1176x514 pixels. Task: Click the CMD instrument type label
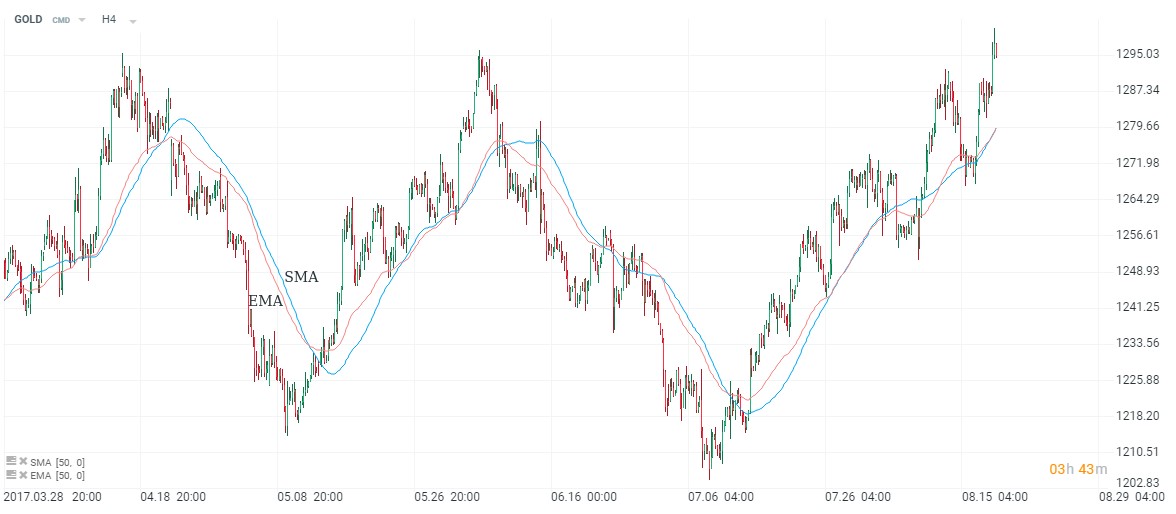click(x=61, y=20)
